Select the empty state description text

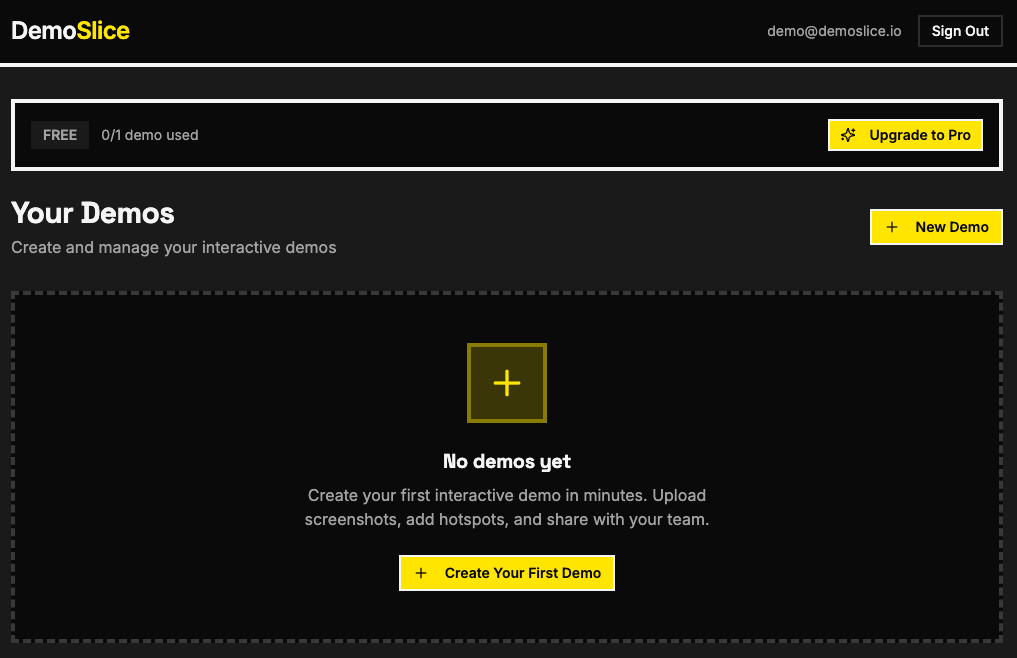[507, 507]
